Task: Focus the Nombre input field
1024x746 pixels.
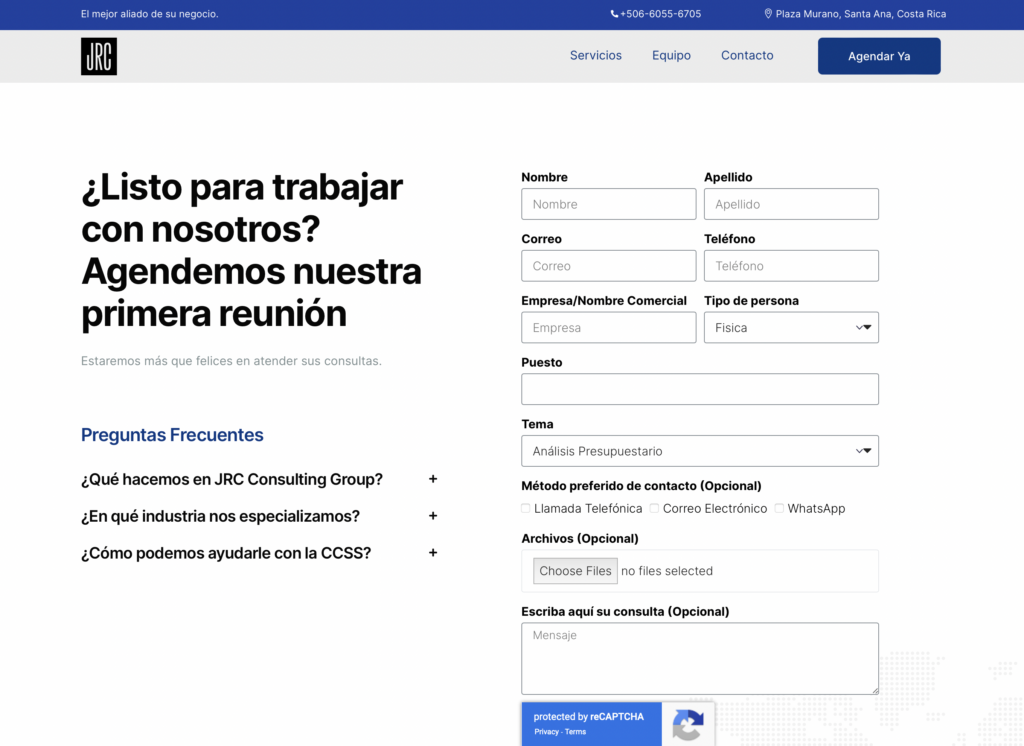Action: 609,204
